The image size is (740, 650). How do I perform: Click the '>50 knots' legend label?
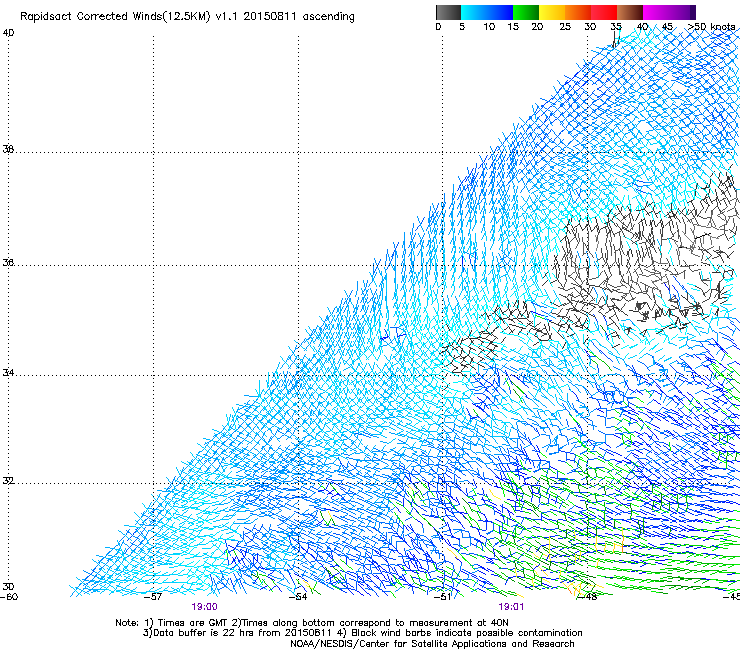pyautogui.click(x=711, y=27)
